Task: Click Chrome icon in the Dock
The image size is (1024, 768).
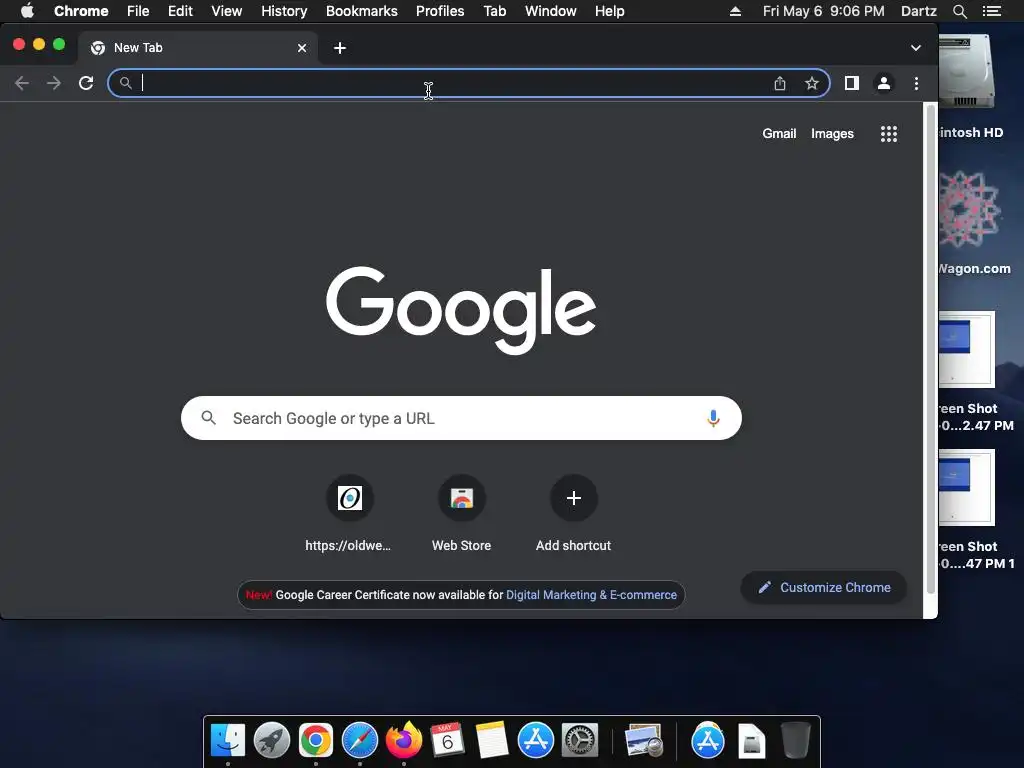Action: 316,741
